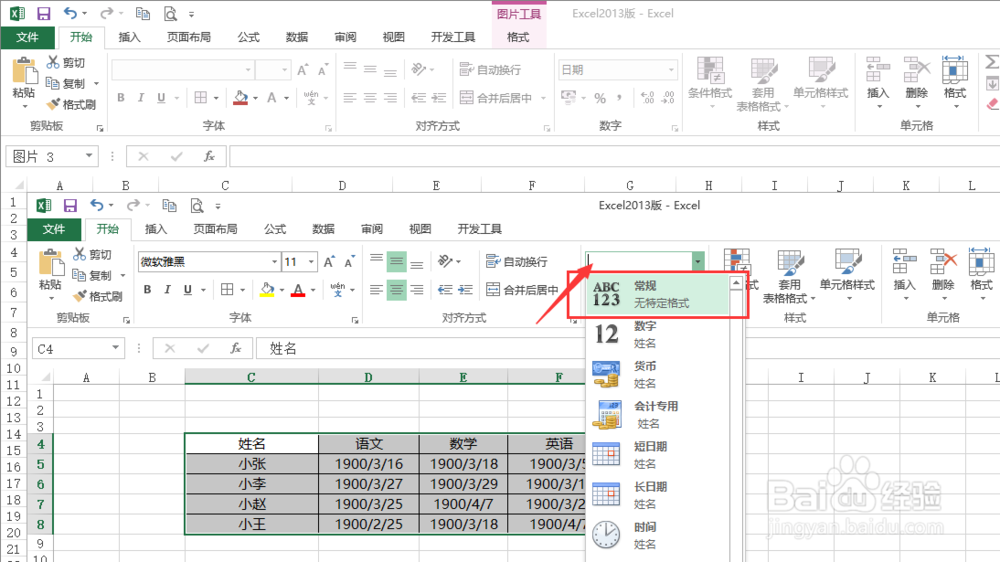Toggle 自动换行 wrap text in the main ribbon
This screenshot has height=562, width=1000.
490,70
